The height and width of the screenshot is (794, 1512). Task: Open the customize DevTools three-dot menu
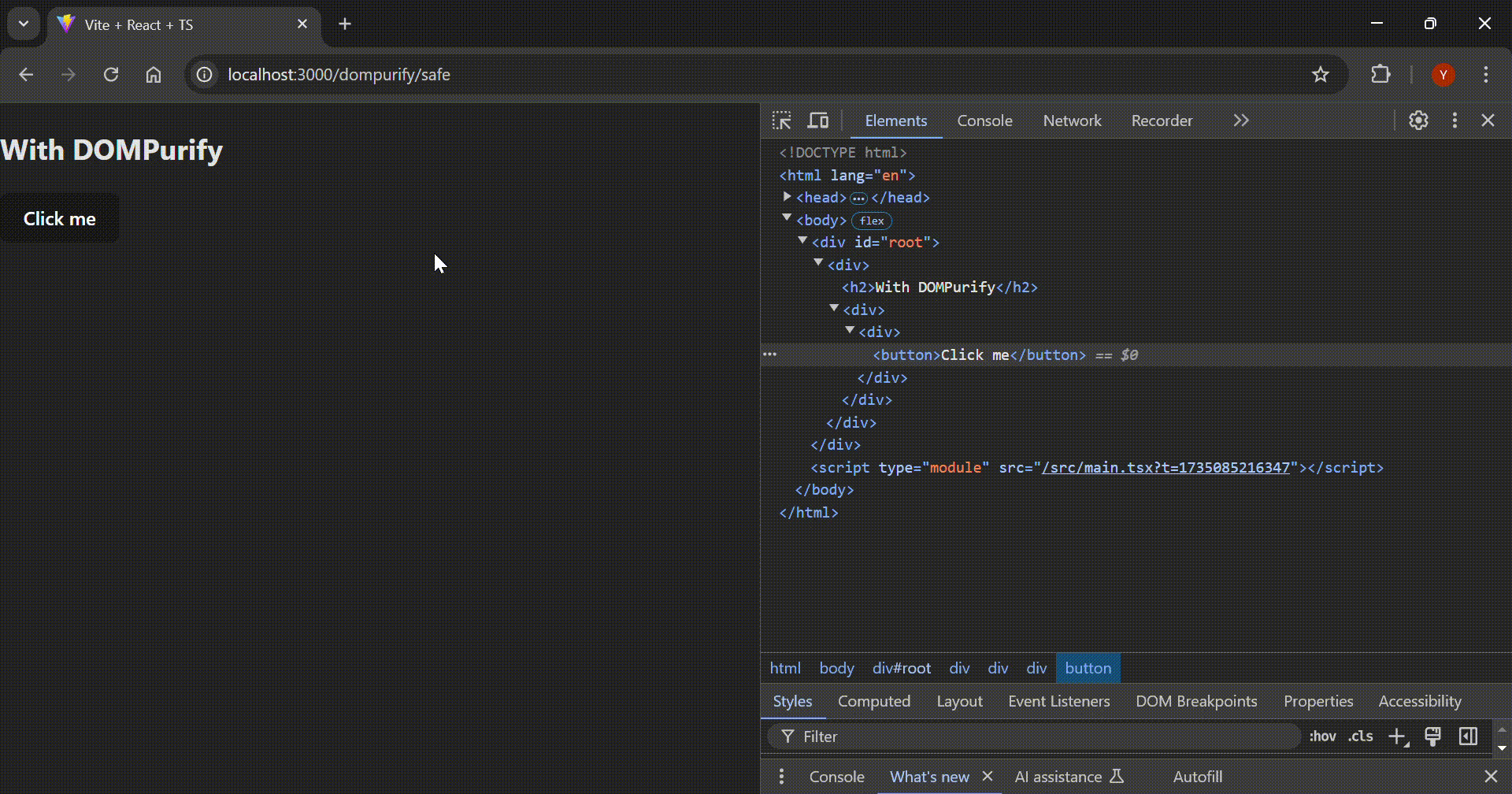(1454, 121)
